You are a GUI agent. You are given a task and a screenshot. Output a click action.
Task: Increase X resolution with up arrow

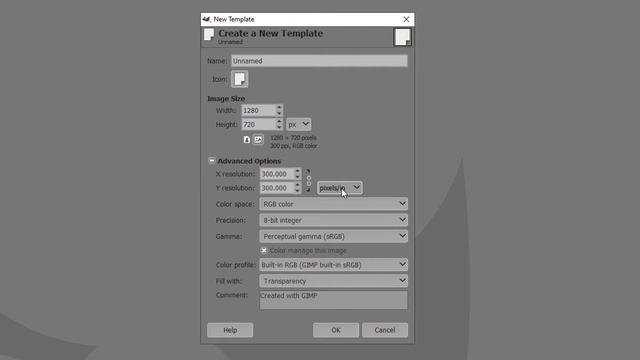coord(298,171)
